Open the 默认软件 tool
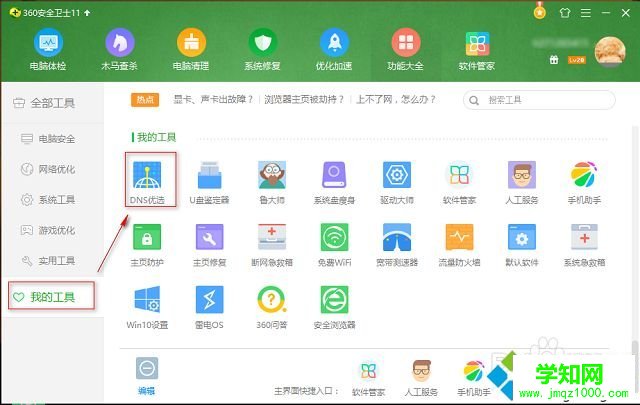Viewport: 640px width, 405px height. pyautogui.click(x=522, y=245)
